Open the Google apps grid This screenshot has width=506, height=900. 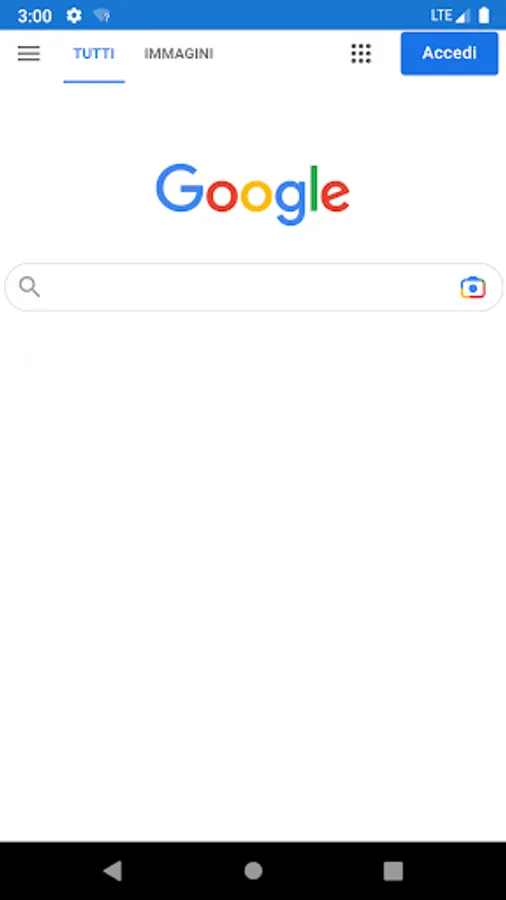[361, 53]
